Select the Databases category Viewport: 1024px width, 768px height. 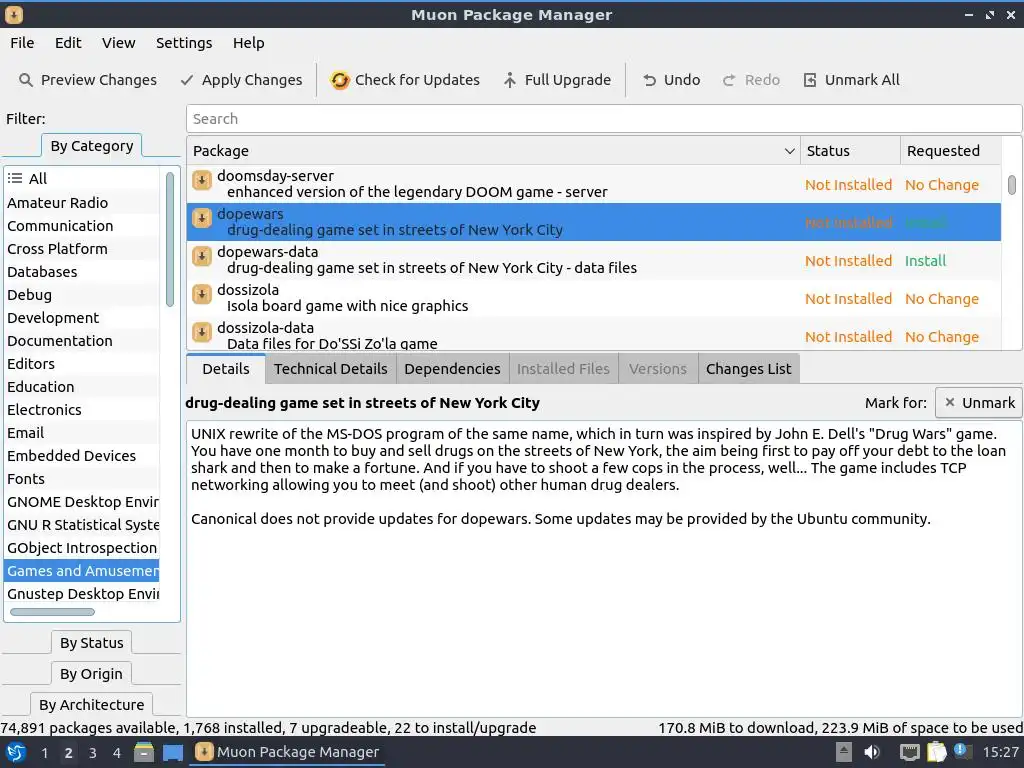tap(82, 272)
